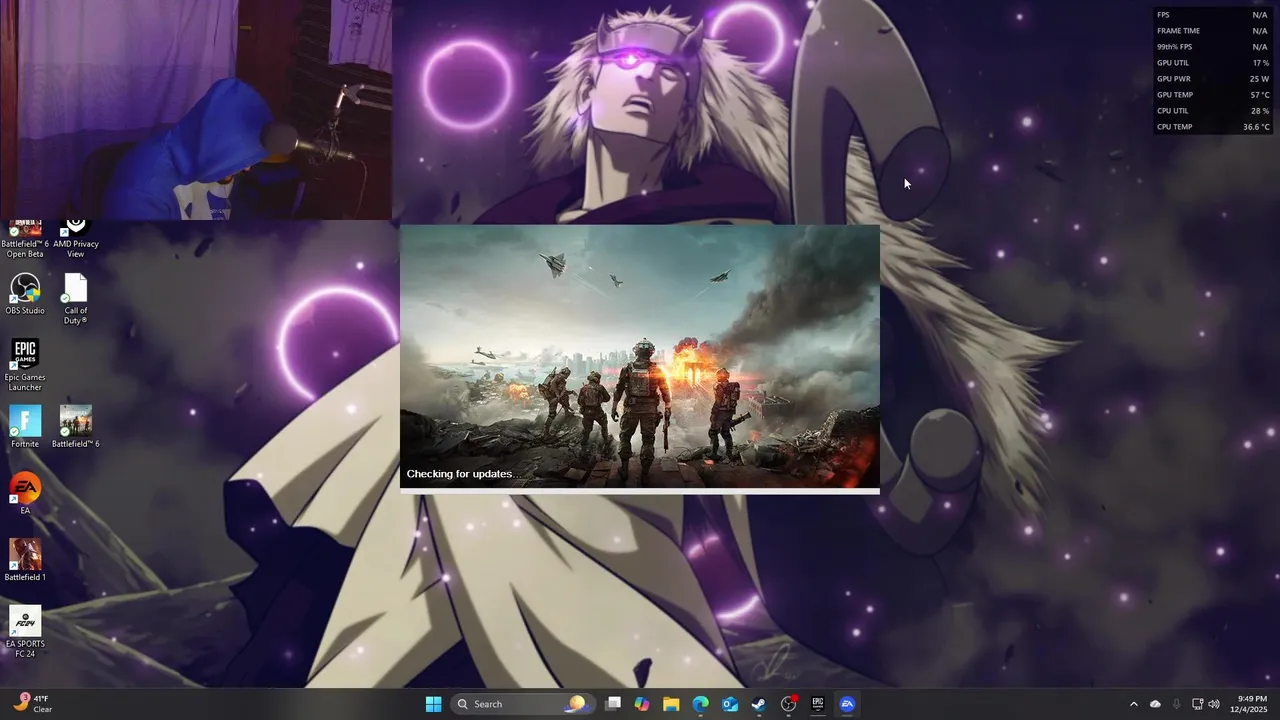The width and height of the screenshot is (1280, 720).
Task: Launch Copilot from the taskbar
Action: 642,704
